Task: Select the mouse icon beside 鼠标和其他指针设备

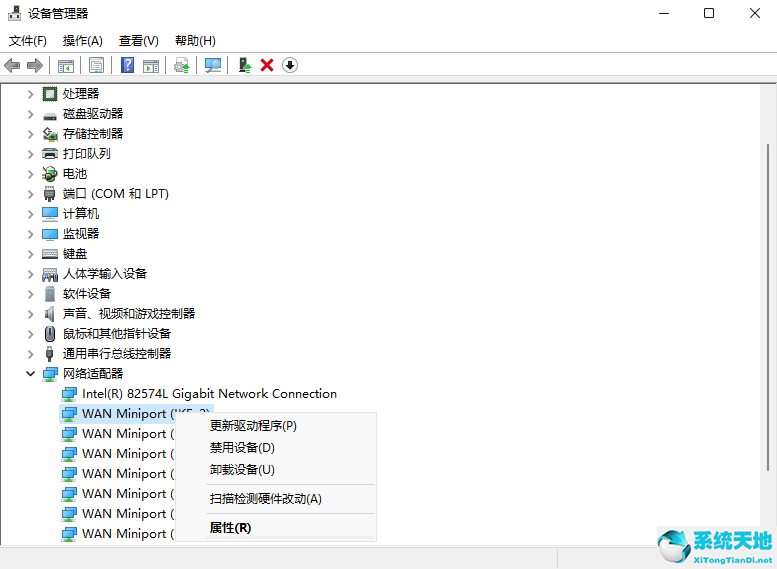Action: [x=50, y=334]
